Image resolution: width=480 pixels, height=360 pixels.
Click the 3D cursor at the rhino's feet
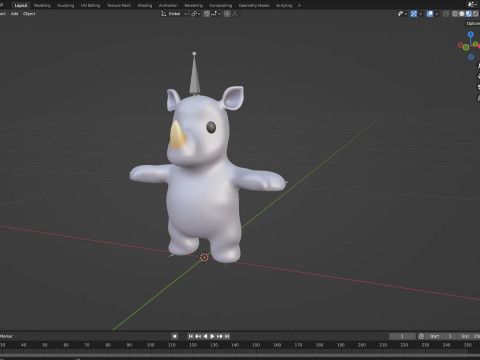coord(204,257)
